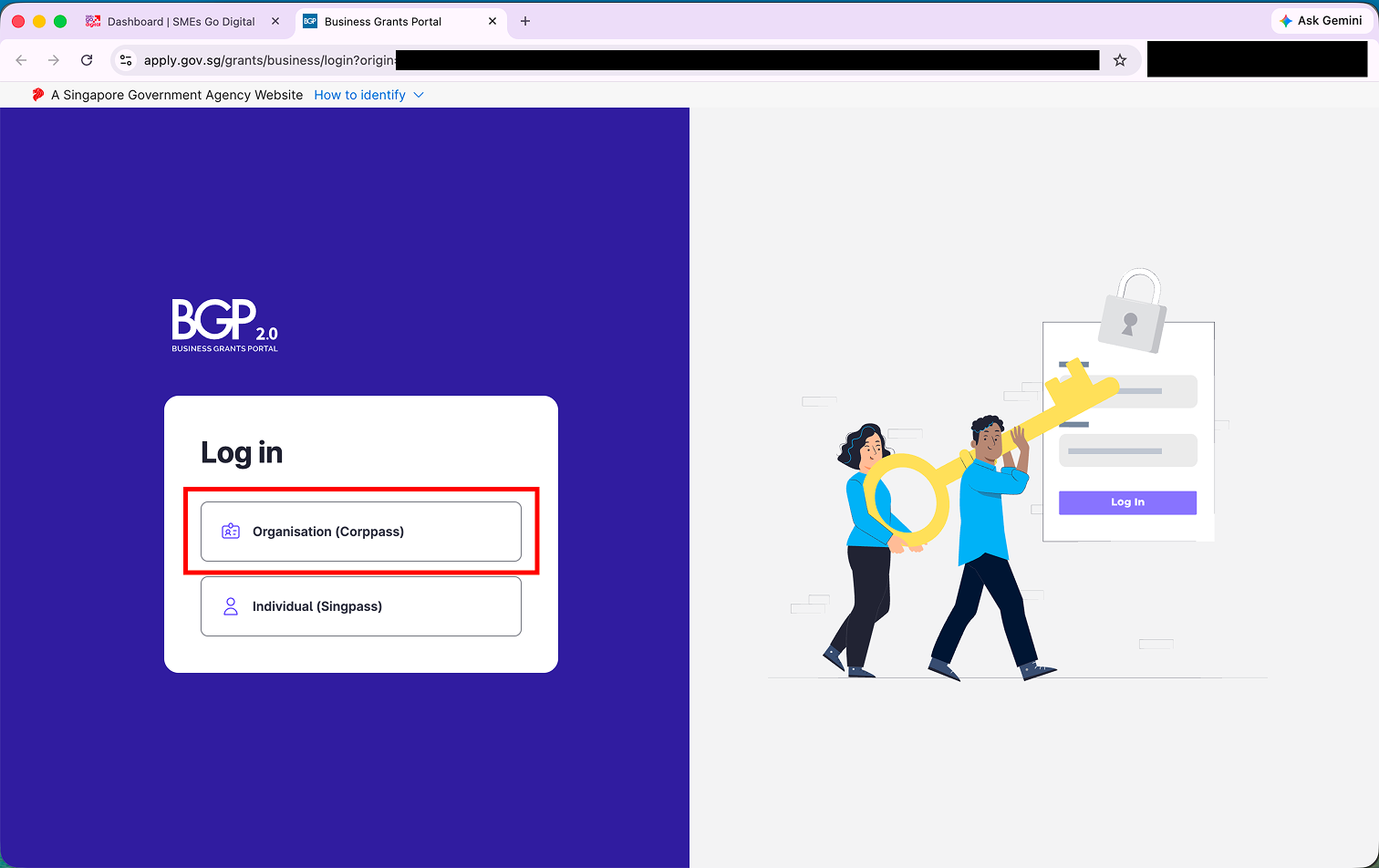Viewport: 1379px width, 868px height.
Task: View site information icon in address bar
Action: click(x=127, y=60)
